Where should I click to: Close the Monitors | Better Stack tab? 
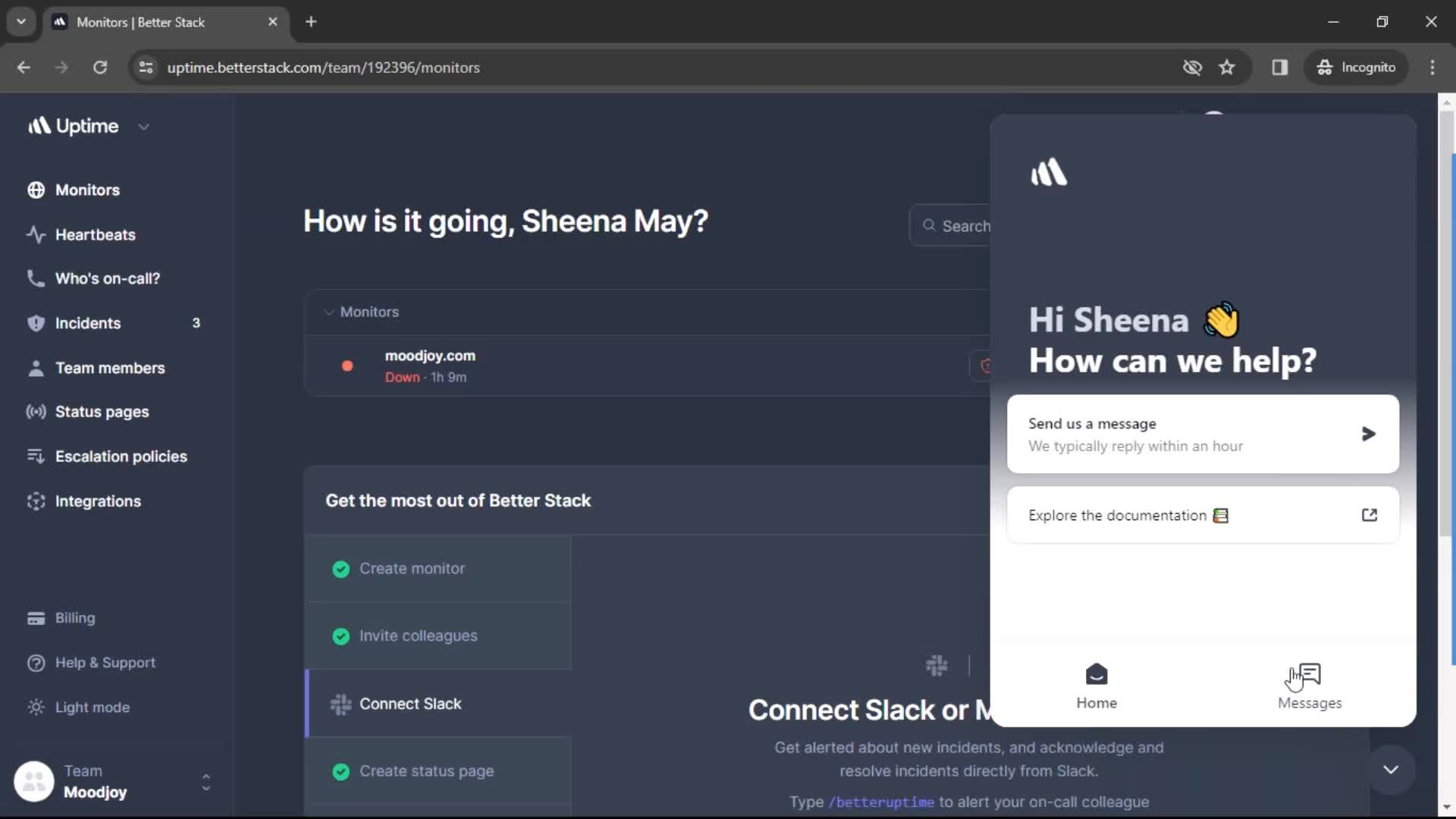tap(273, 22)
